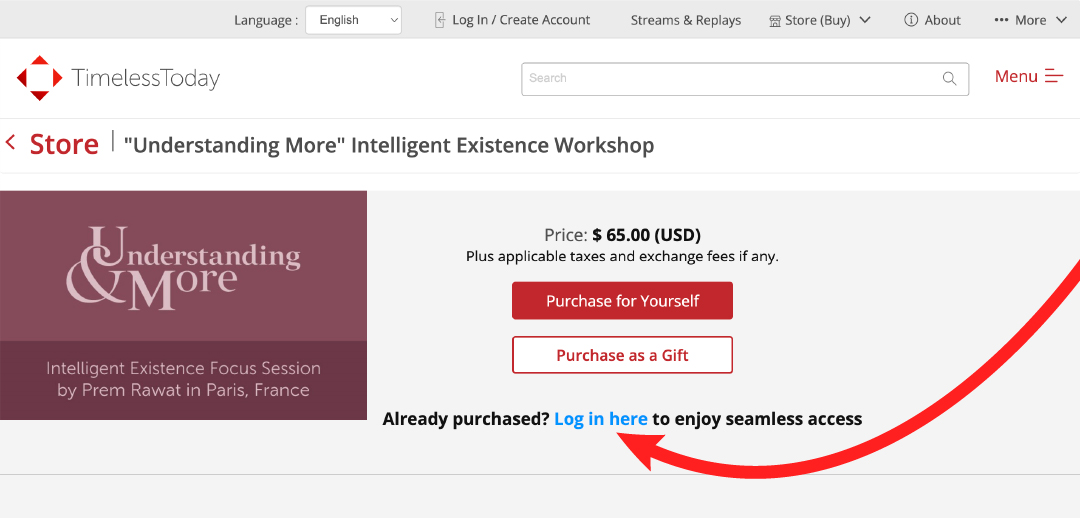The width and height of the screenshot is (1080, 518).
Task: Click the Understanding More workshop thumbnail
Action: [x=183, y=305]
